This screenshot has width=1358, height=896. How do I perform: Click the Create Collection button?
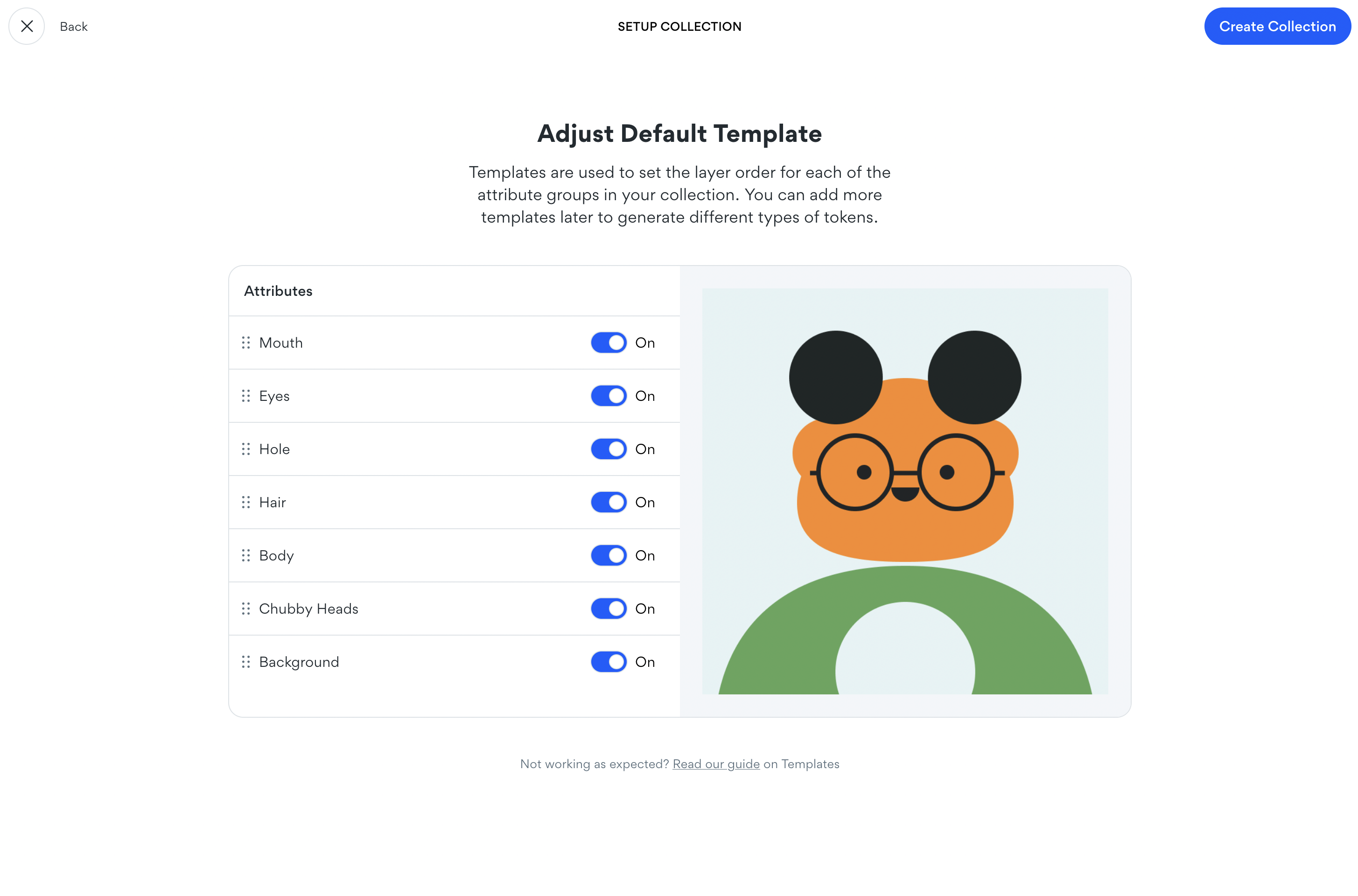click(1276, 26)
